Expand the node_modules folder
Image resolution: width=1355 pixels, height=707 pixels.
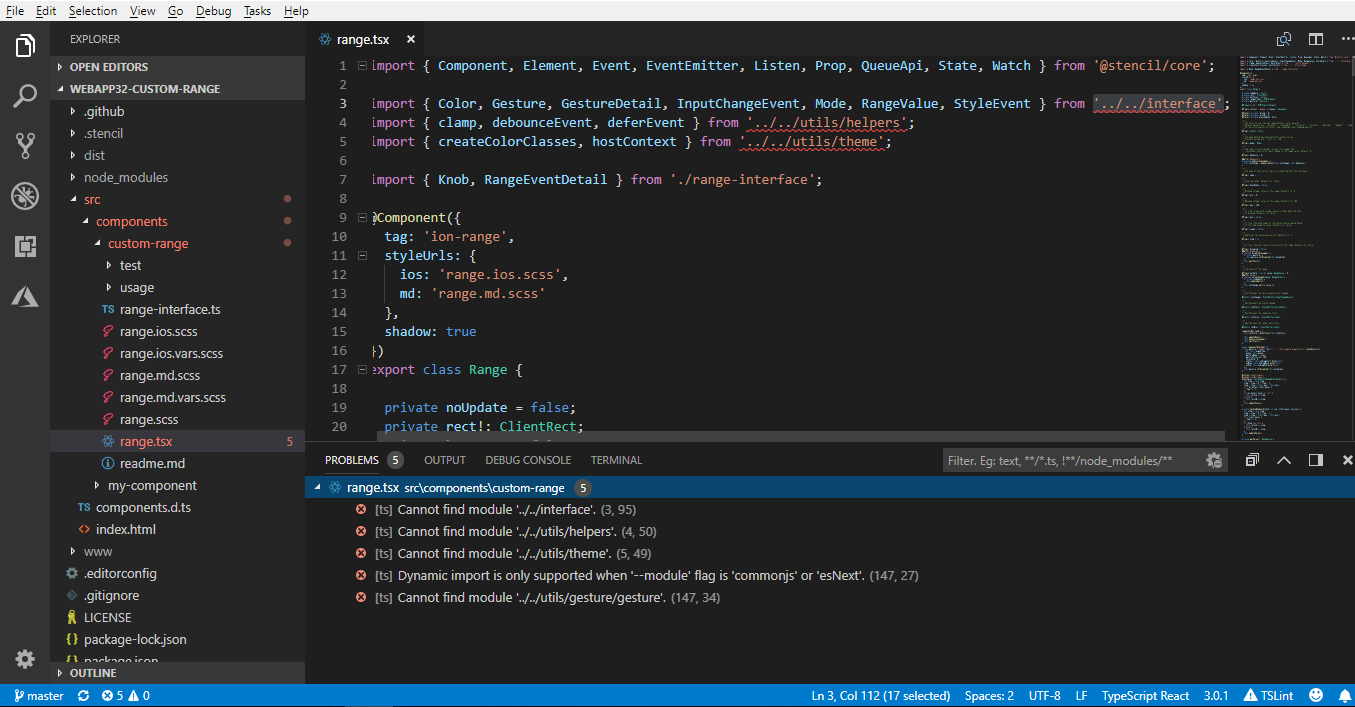pyautogui.click(x=73, y=177)
